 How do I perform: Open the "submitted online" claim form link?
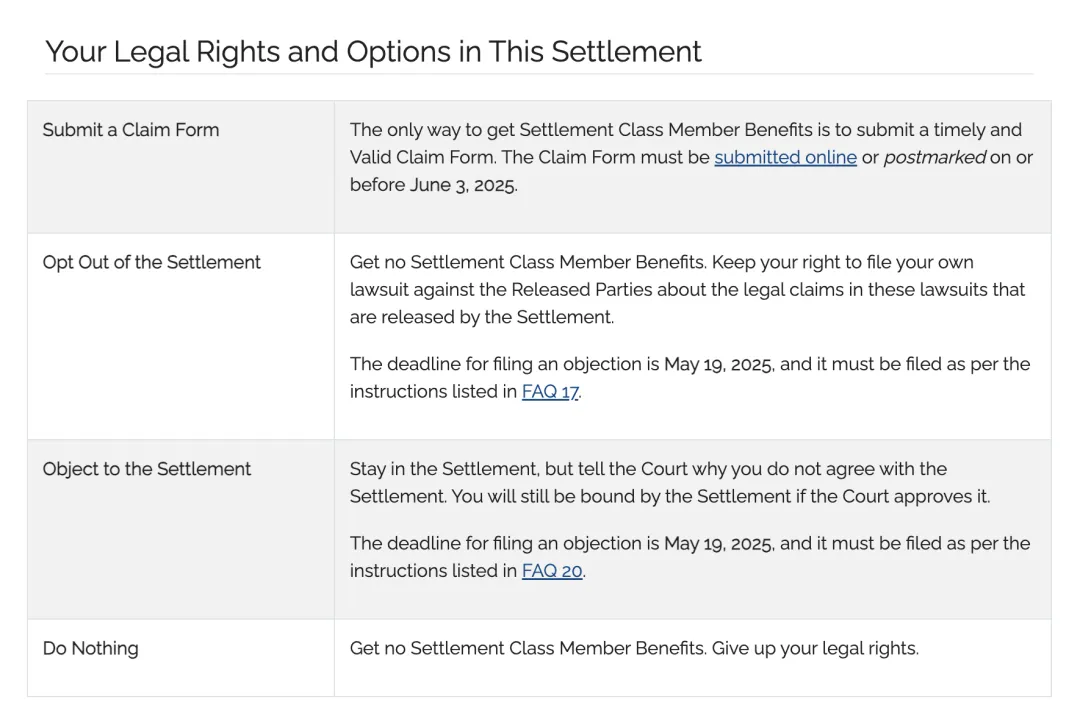point(785,158)
